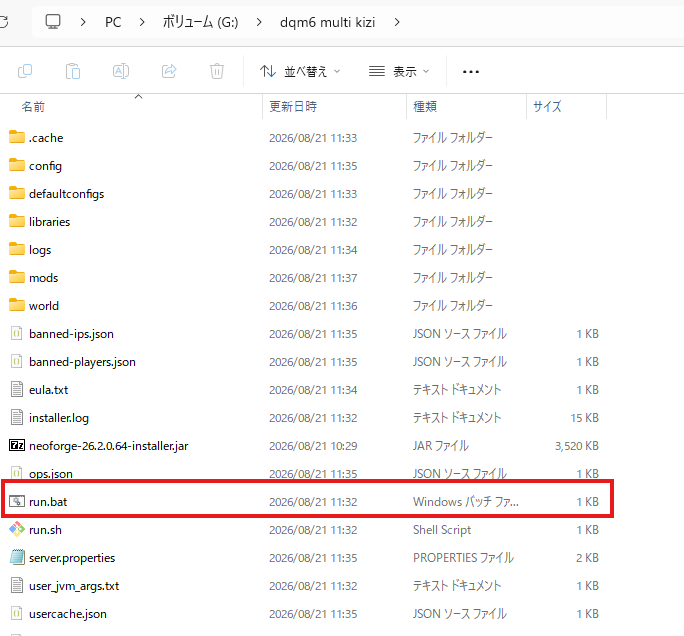684x636 pixels.
Task: Click the banned-ips.json file icon
Action: pos(17,334)
